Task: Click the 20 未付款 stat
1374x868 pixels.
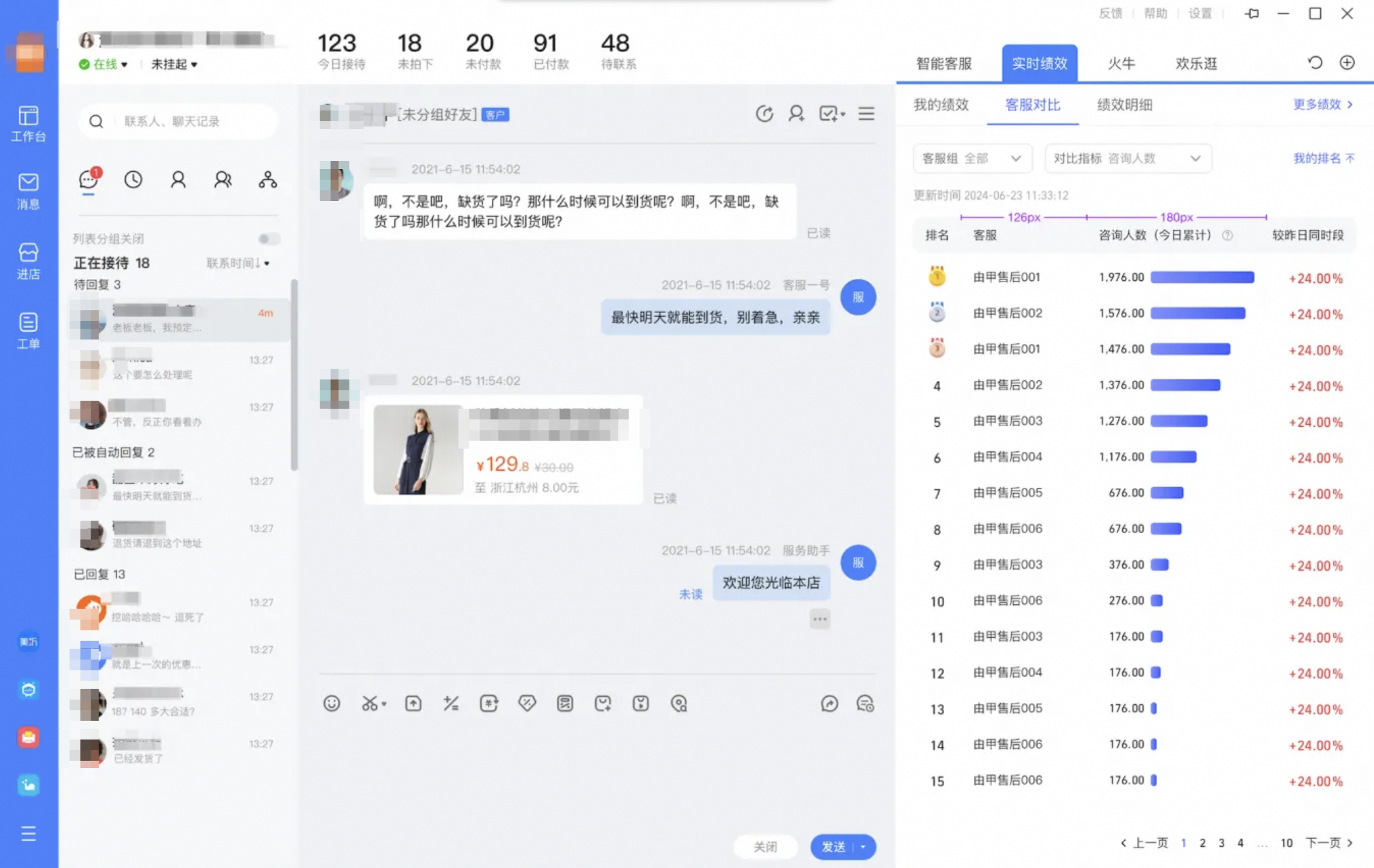Action: (x=482, y=51)
